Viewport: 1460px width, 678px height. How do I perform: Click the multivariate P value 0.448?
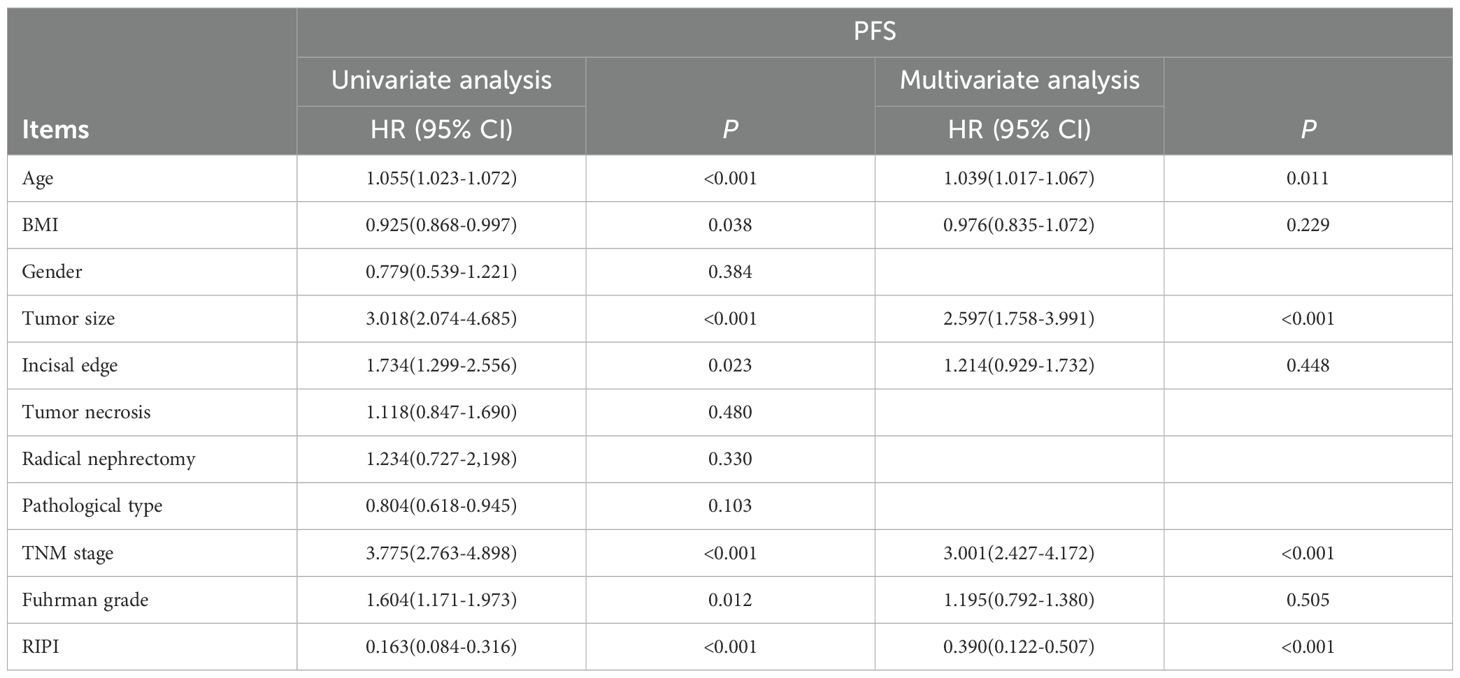(x=1308, y=366)
